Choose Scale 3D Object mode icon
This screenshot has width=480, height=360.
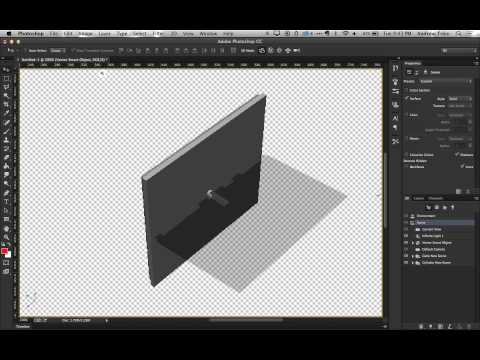(x=296, y=51)
